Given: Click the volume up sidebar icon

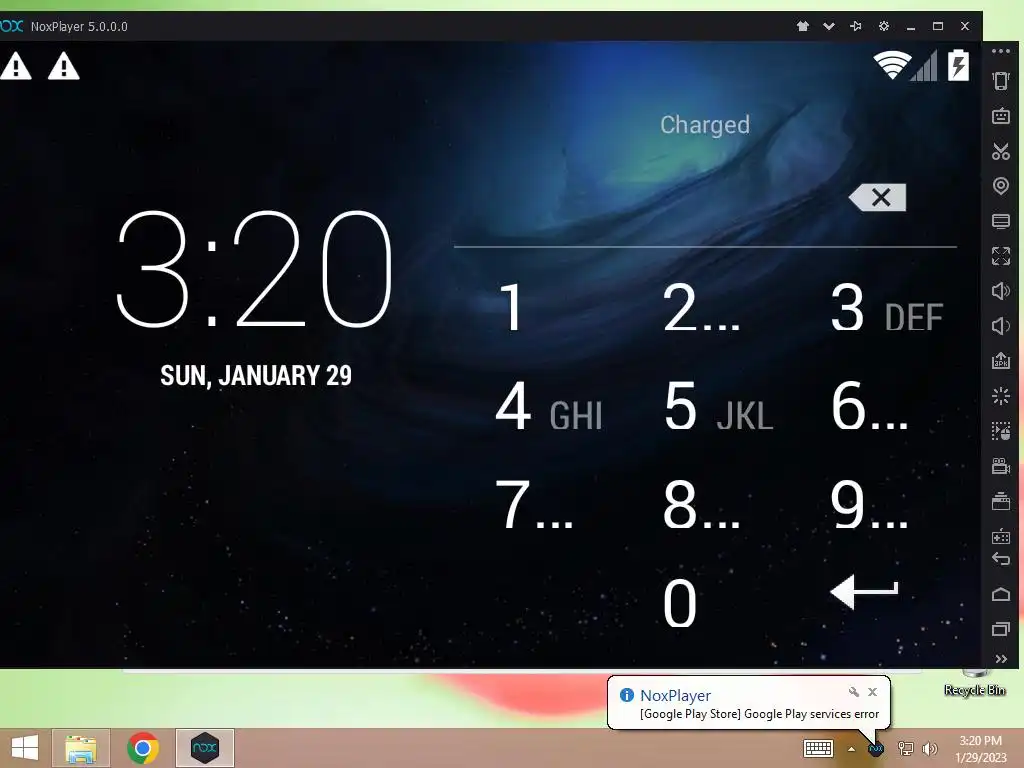Looking at the screenshot, I should click(x=1000, y=291).
